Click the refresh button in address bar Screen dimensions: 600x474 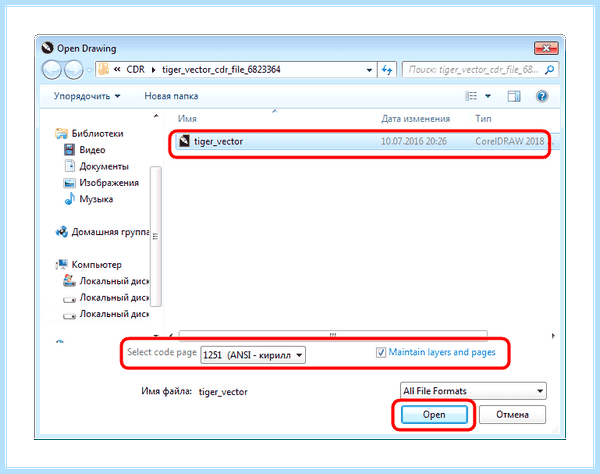pos(387,70)
